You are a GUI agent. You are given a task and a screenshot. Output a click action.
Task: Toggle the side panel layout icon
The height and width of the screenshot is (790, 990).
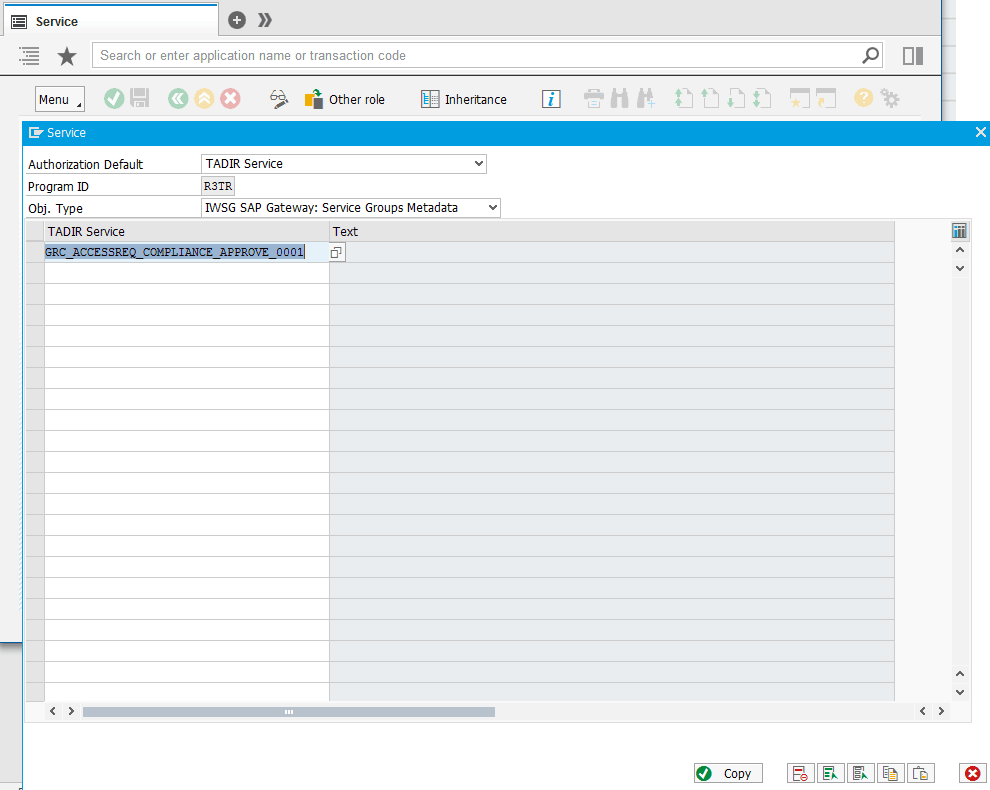(x=912, y=56)
